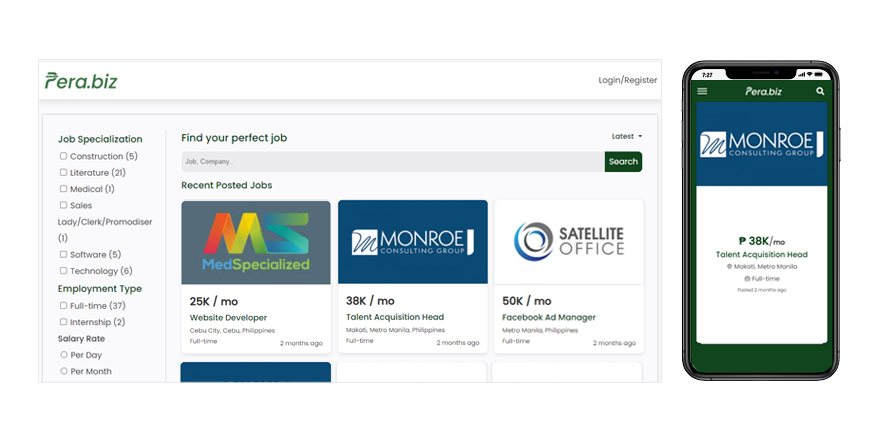This screenshot has width=880, height=441.
Task: Open the Latest sort dropdown
Action: (626, 136)
